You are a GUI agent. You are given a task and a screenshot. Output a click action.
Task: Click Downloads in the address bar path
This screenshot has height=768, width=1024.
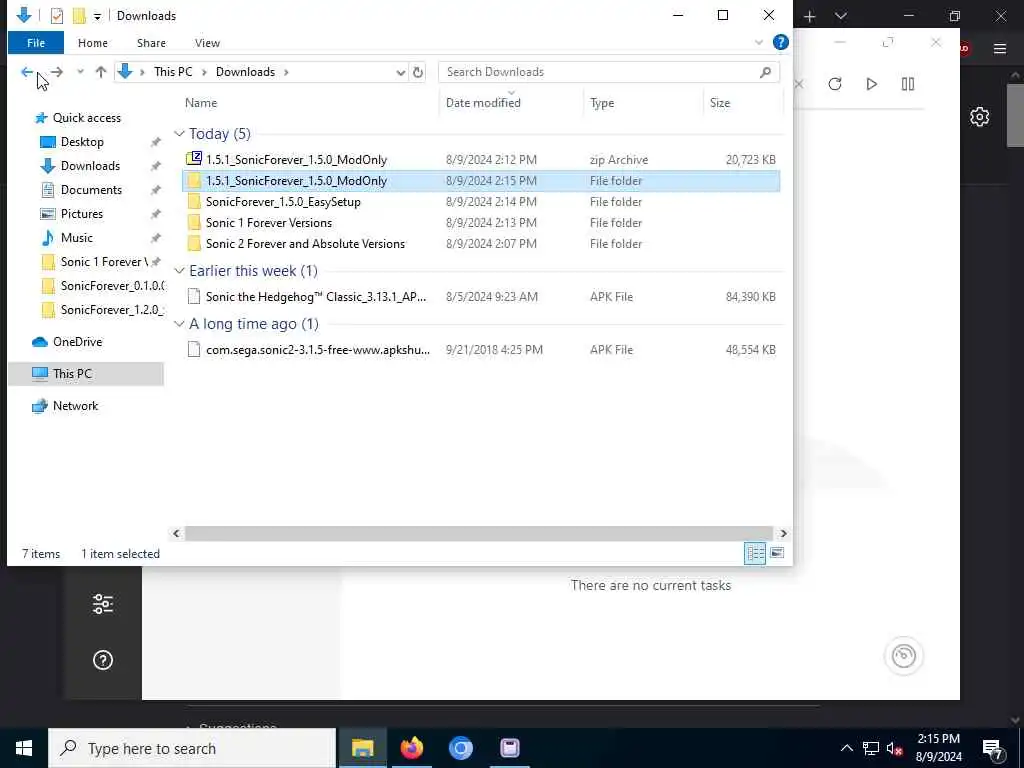246,72
